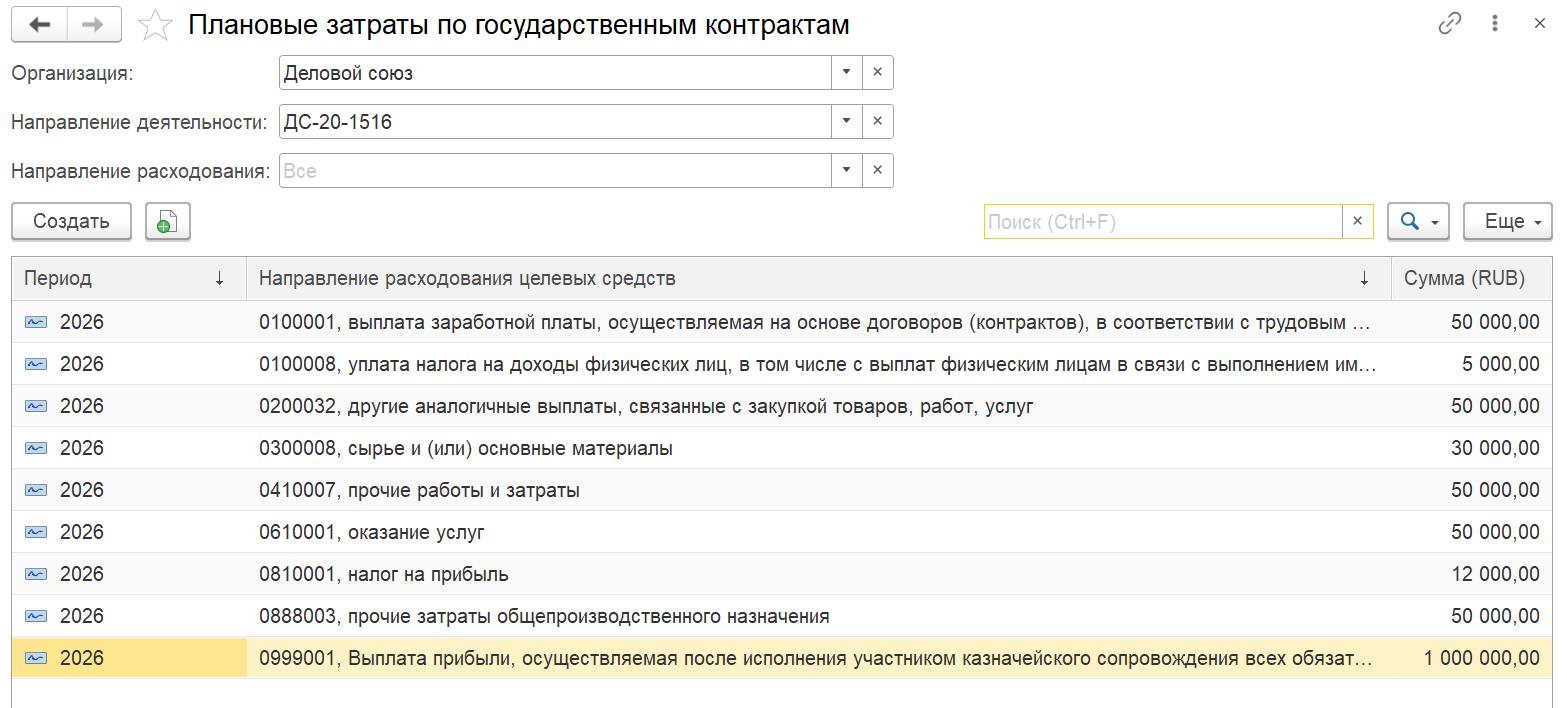1567x708 pixels.
Task: Open the Еще menu
Action: (x=1507, y=222)
